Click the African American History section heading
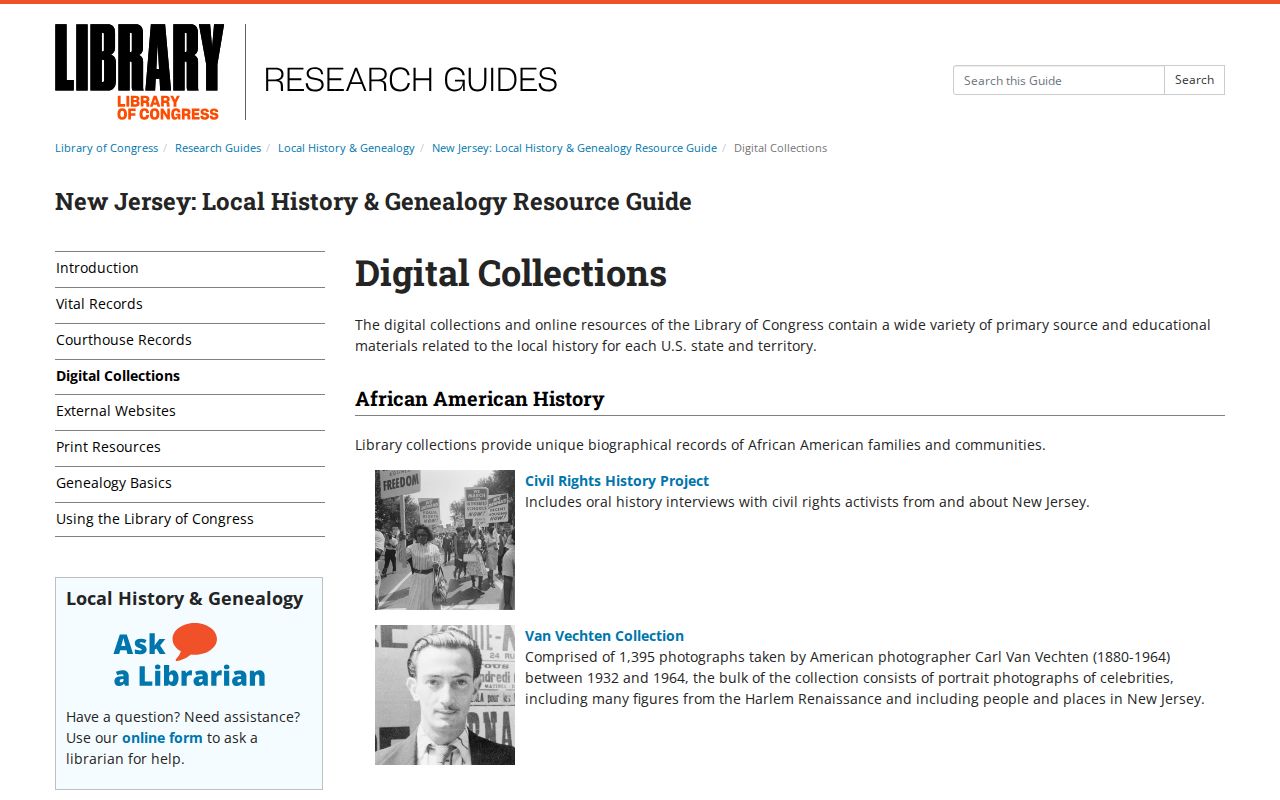This screenshot has height=800, width=1280. 480,399
